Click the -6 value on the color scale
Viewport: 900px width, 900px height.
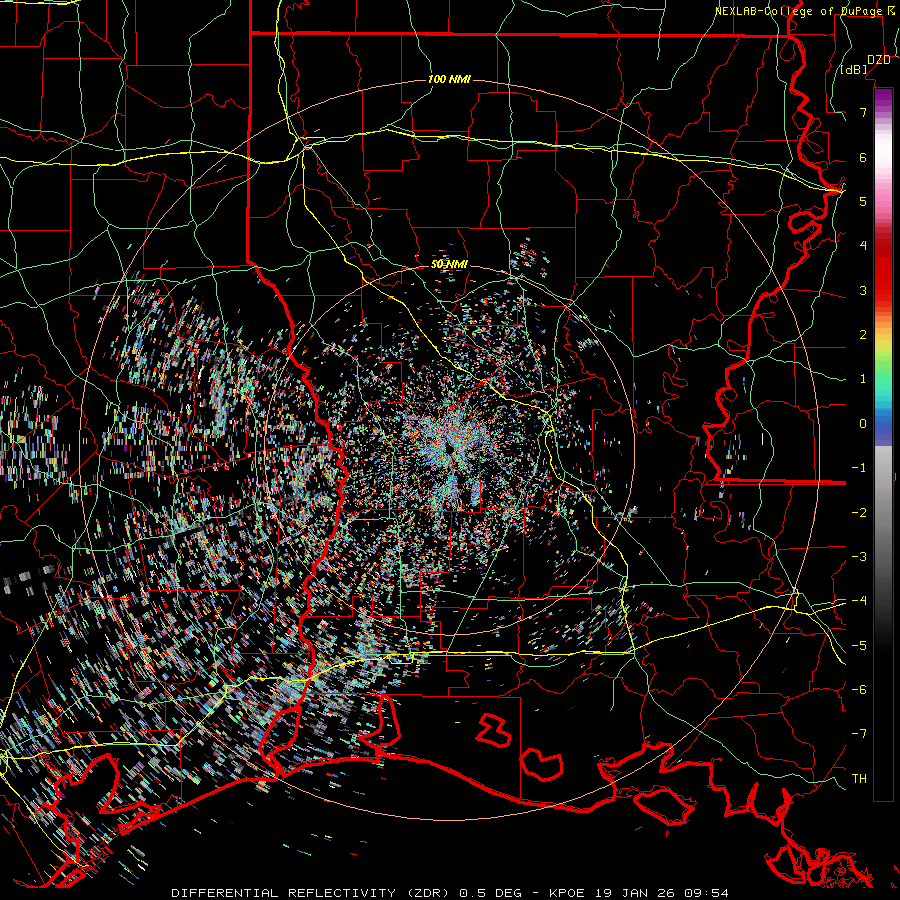tap(859, 690)
